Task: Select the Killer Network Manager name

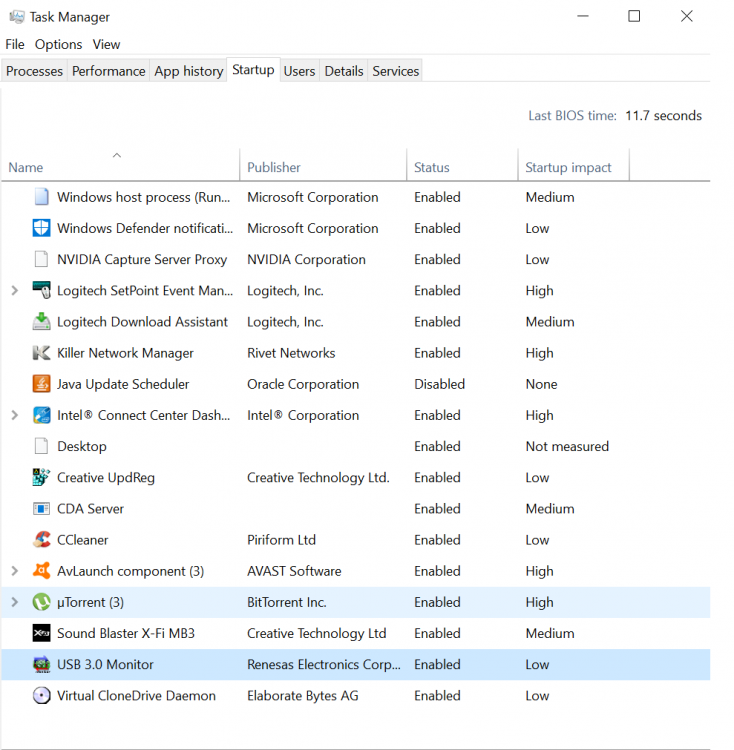Action: coord(125,353)
